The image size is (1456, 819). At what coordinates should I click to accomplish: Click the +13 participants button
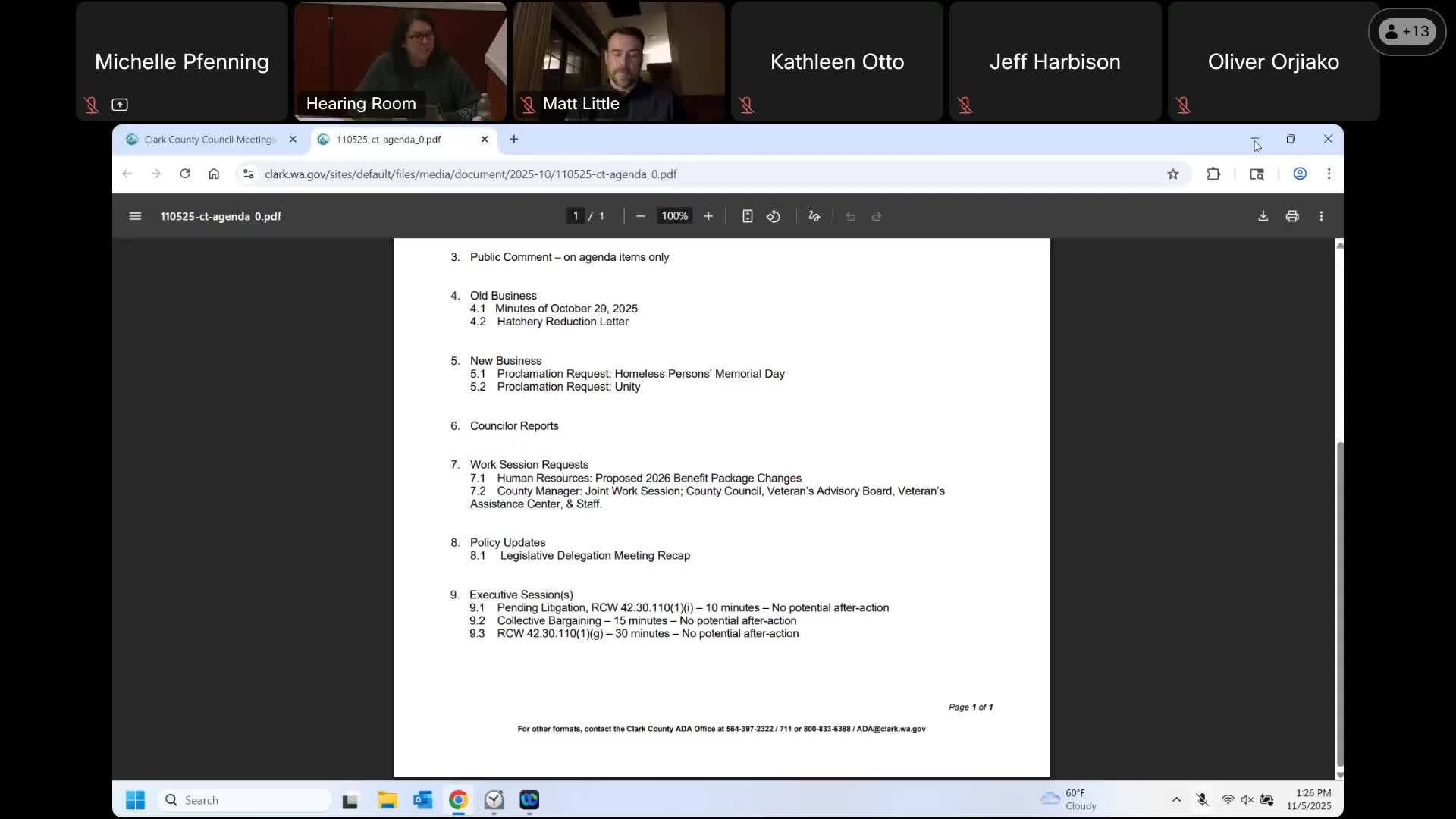tap(1407, 32)
